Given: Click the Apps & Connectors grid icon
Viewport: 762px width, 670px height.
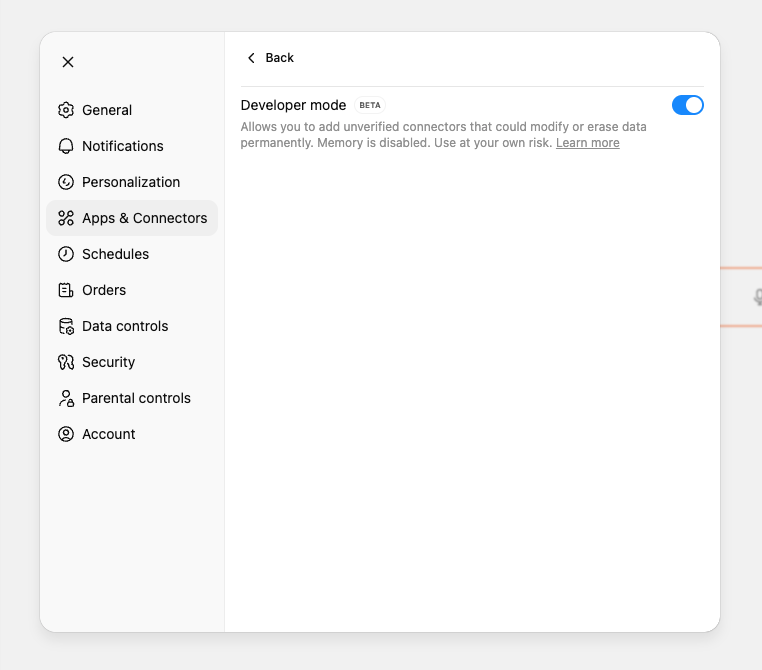Looking at the screenshot, I should 66,218.
